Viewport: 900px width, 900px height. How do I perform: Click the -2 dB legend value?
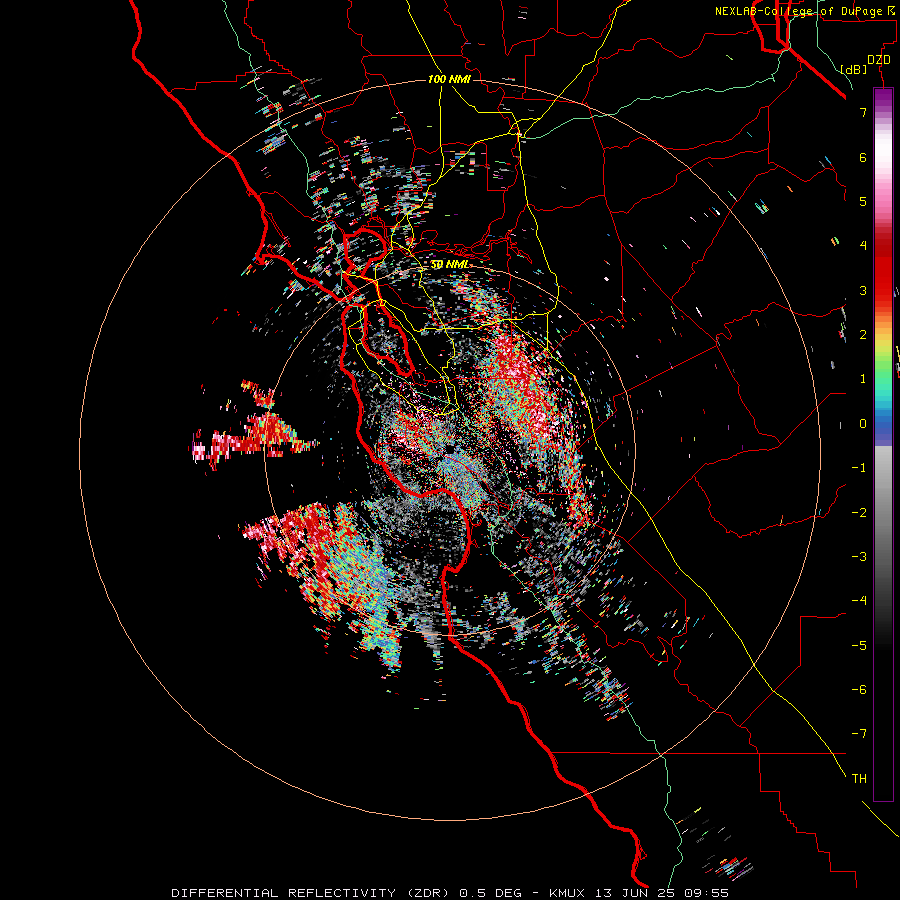[x=859, y=512]
